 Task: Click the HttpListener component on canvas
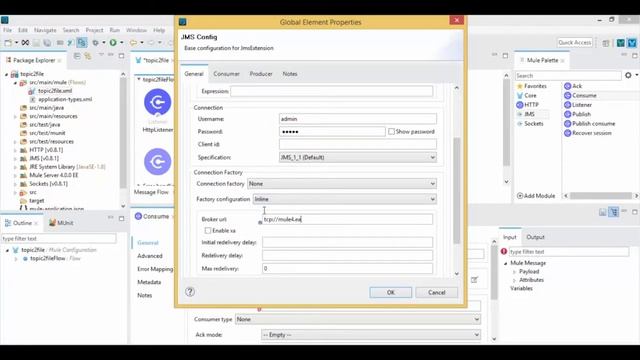pos(158,102)
